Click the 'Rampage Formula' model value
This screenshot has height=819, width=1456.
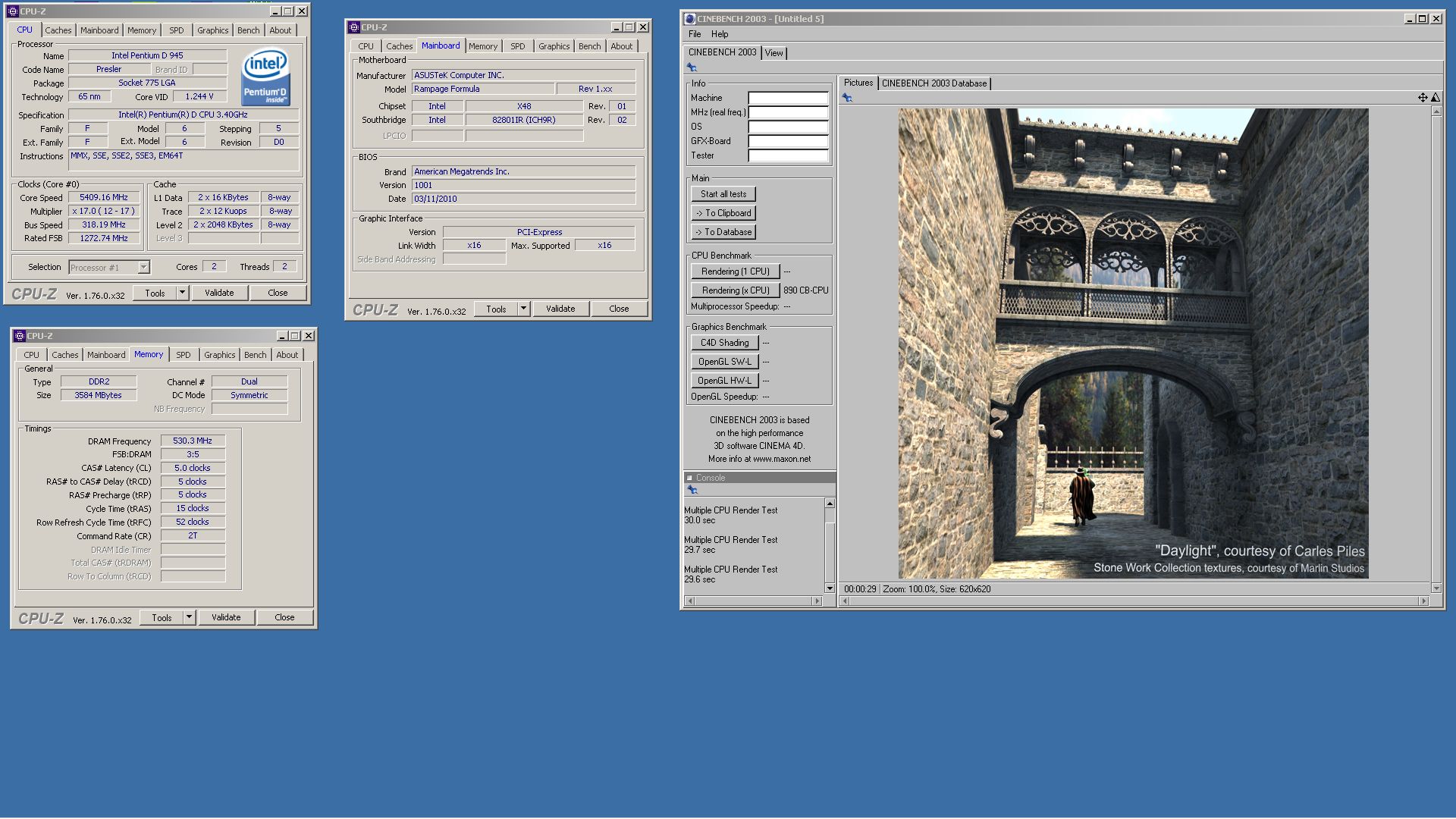click(x=482, y=89)
